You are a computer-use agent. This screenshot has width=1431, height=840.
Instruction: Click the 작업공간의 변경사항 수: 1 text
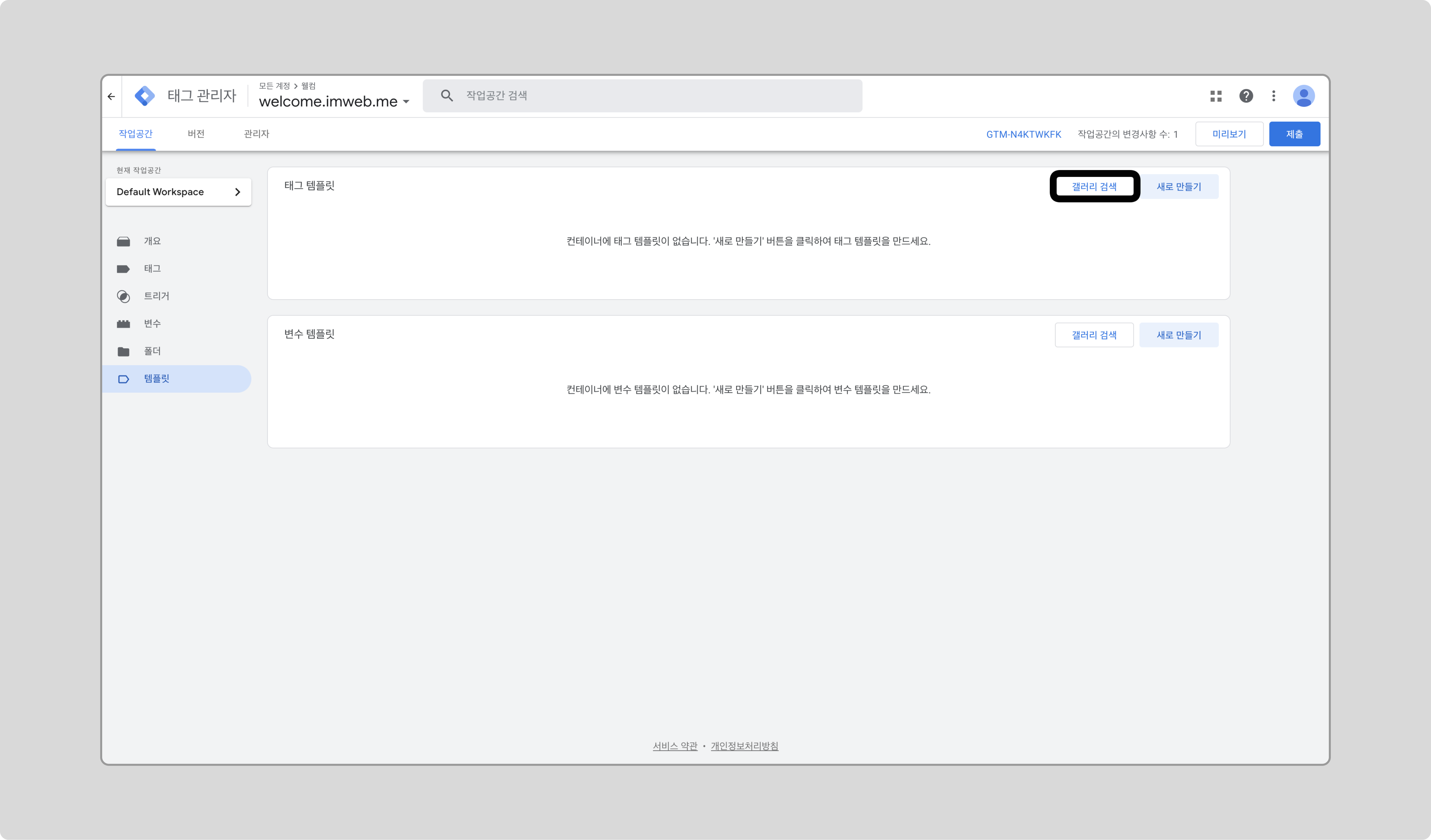pyautogui.click(x=1128, y=135)
